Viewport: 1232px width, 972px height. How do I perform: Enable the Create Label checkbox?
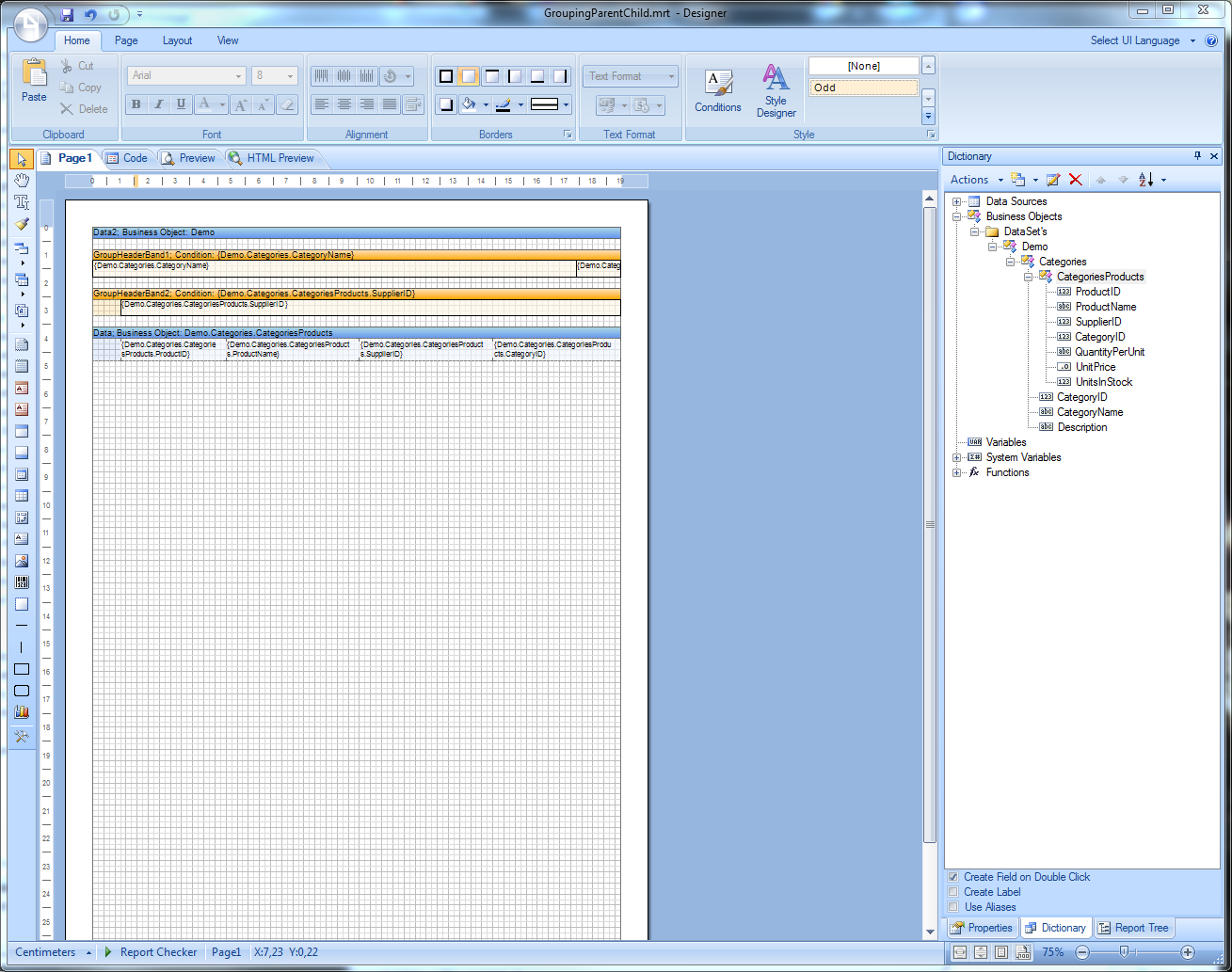point(953,892)
